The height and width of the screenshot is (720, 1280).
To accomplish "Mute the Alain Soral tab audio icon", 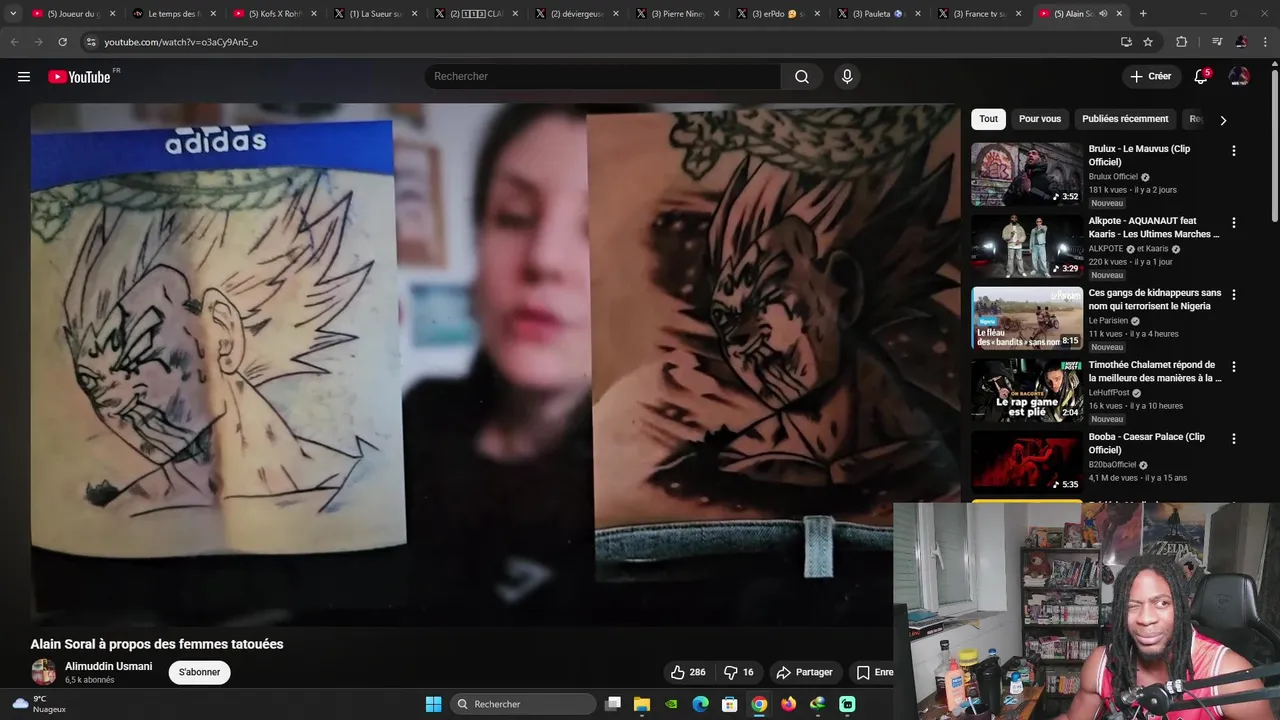I will tap(1103, 14).
